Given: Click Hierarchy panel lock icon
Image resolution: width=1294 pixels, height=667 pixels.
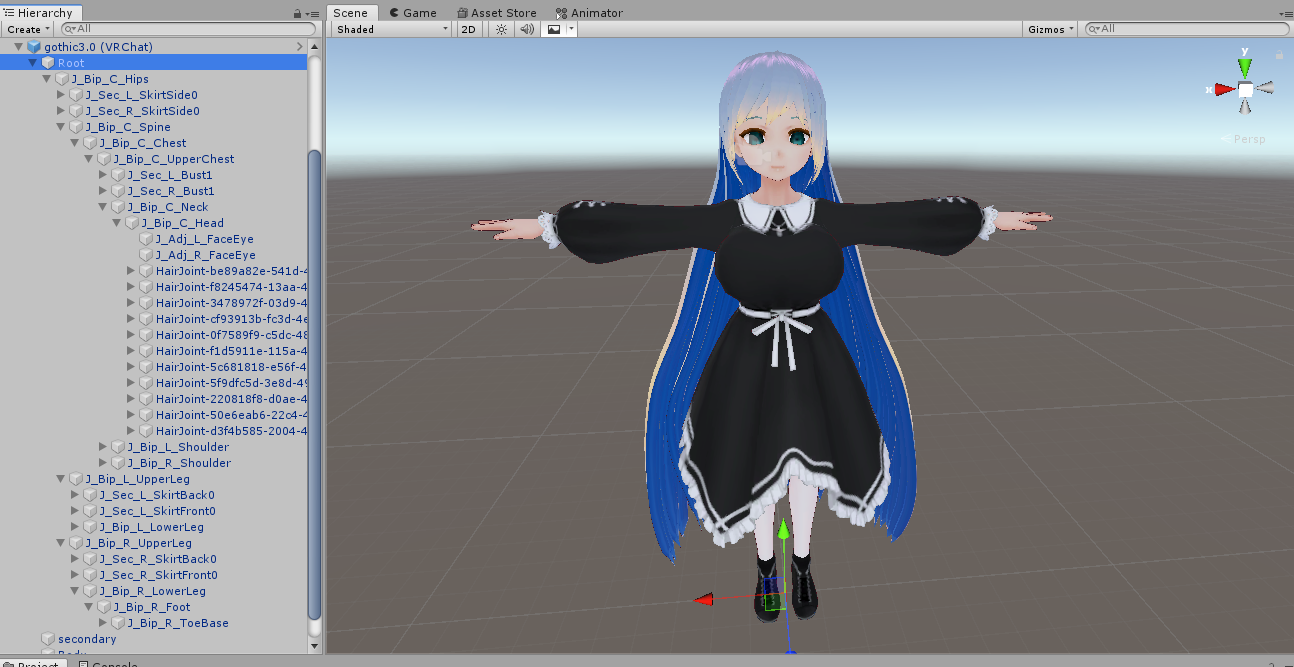Looking at the screenshot, I should pos(298,13).
